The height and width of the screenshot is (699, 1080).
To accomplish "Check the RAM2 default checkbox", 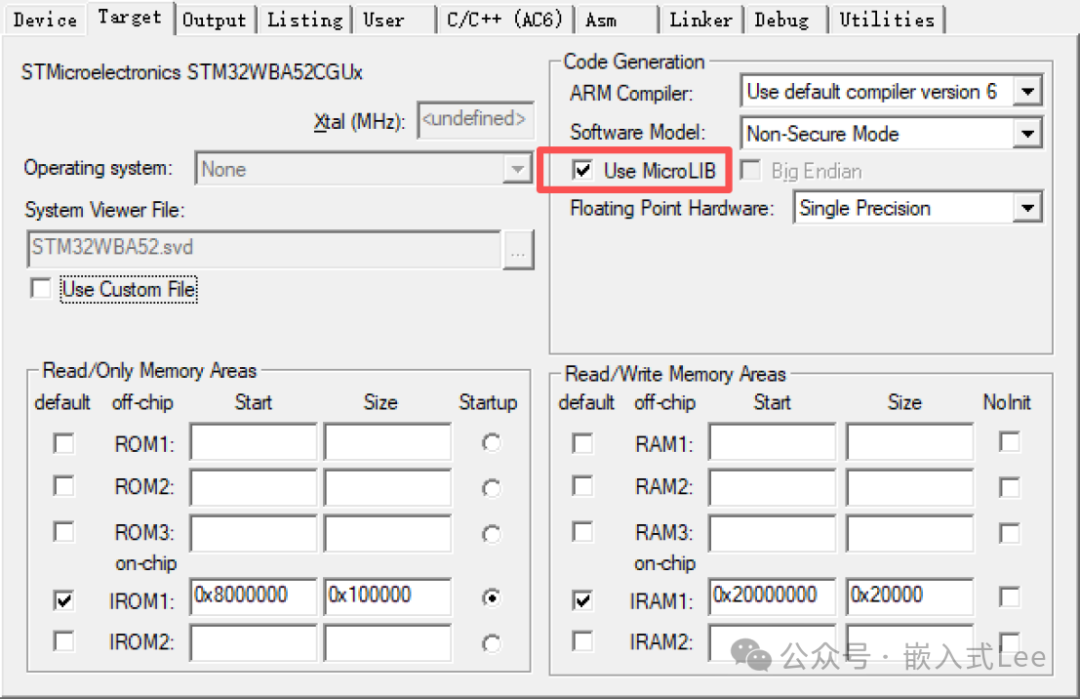I will (x=582, y=486).
